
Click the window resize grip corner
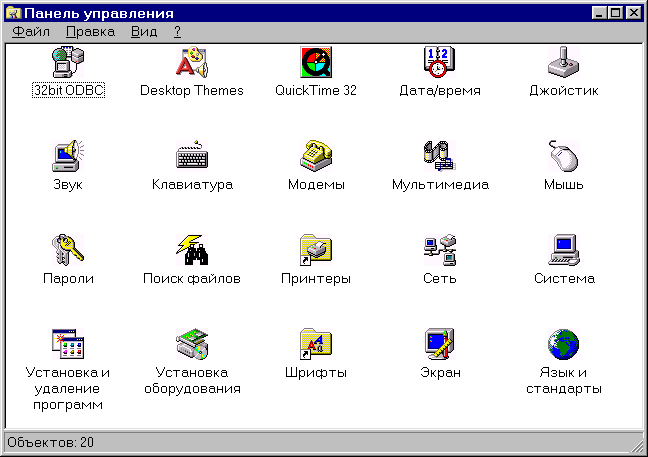point(637,446)
